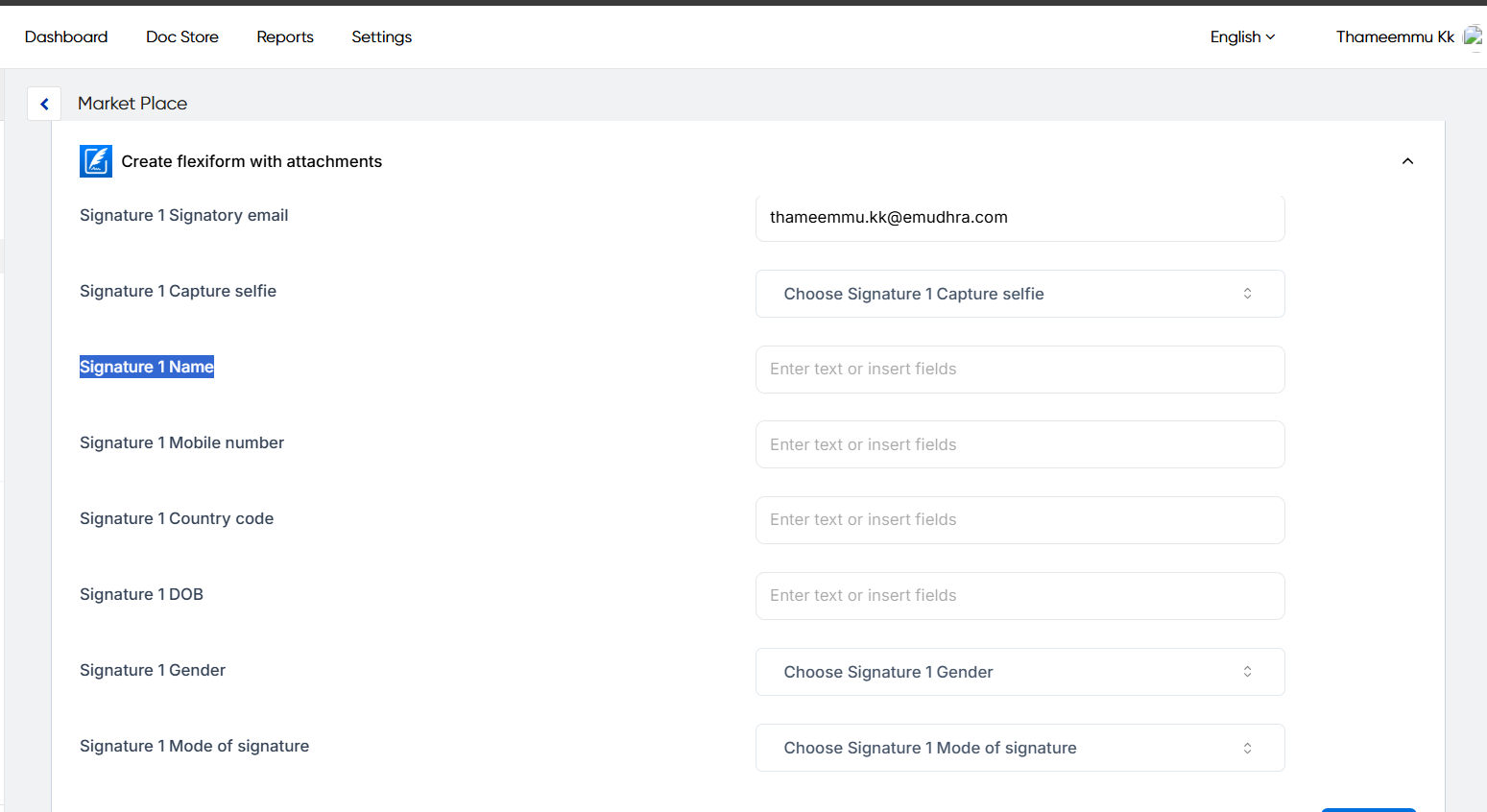The width and height of the screenshot is (1487, 812).
Task: Click the Signature 1 Signatory email field
Action: pyautogui.click(x=1019, y=218)
